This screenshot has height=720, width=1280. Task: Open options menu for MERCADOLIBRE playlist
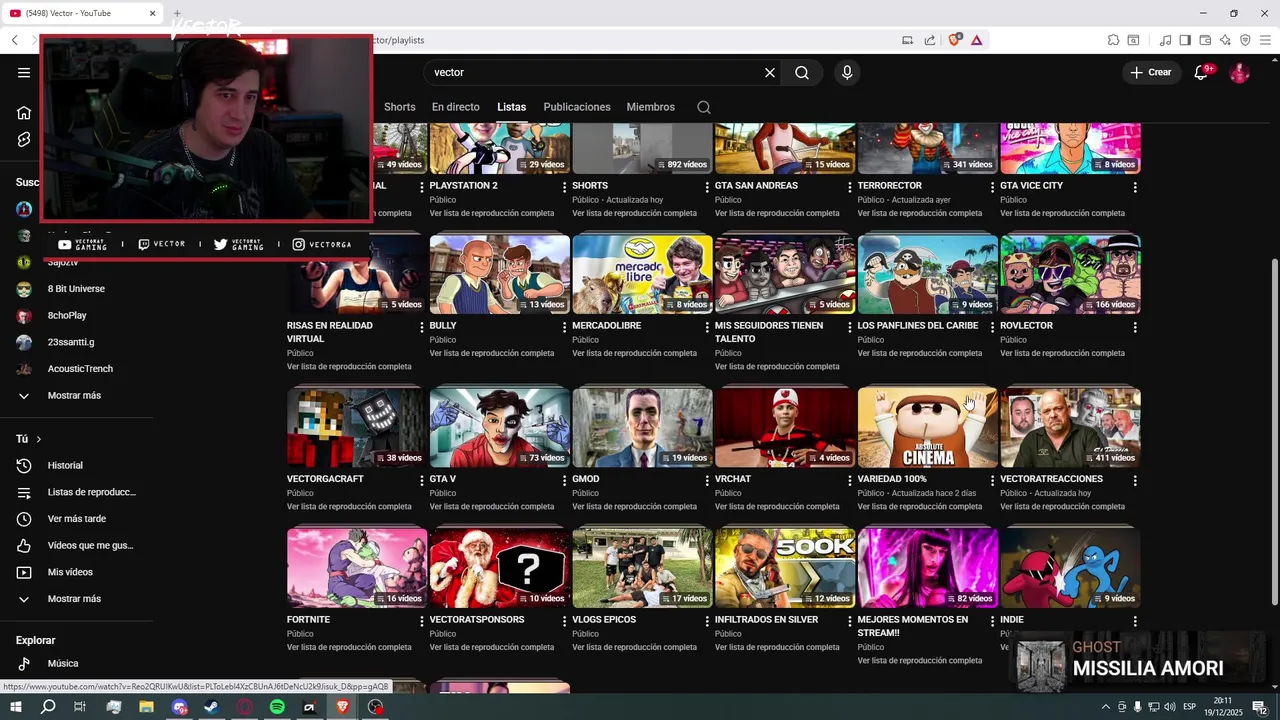click(x=707, y=327)
